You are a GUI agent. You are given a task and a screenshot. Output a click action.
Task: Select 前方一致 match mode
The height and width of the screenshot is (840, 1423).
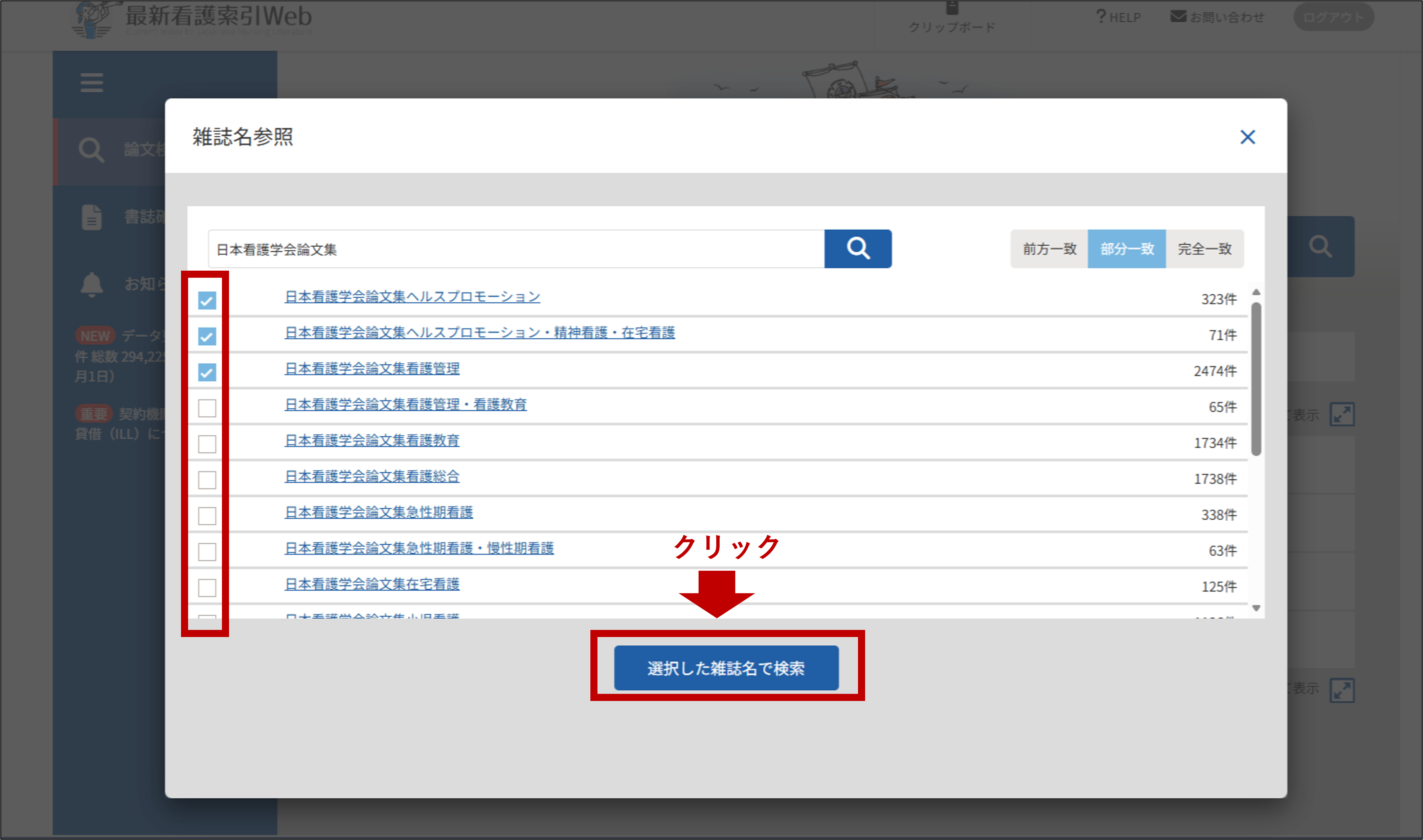1049,249
